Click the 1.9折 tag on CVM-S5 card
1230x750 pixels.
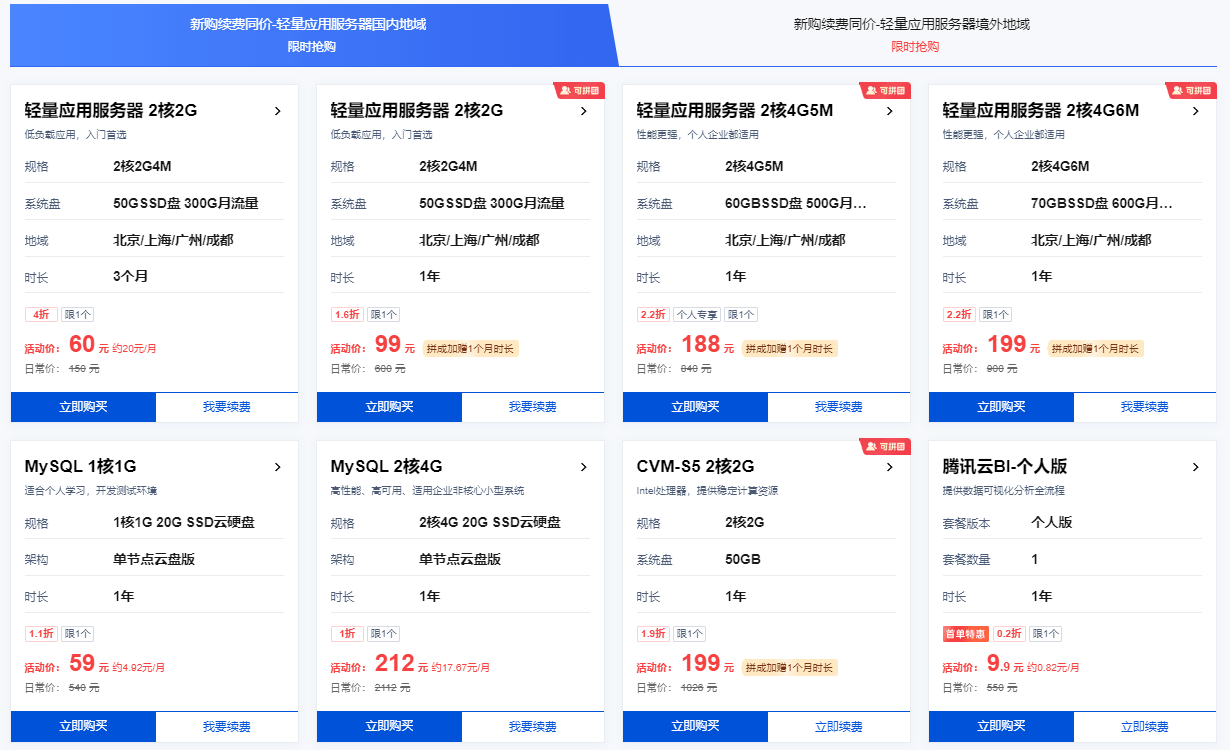653,633
